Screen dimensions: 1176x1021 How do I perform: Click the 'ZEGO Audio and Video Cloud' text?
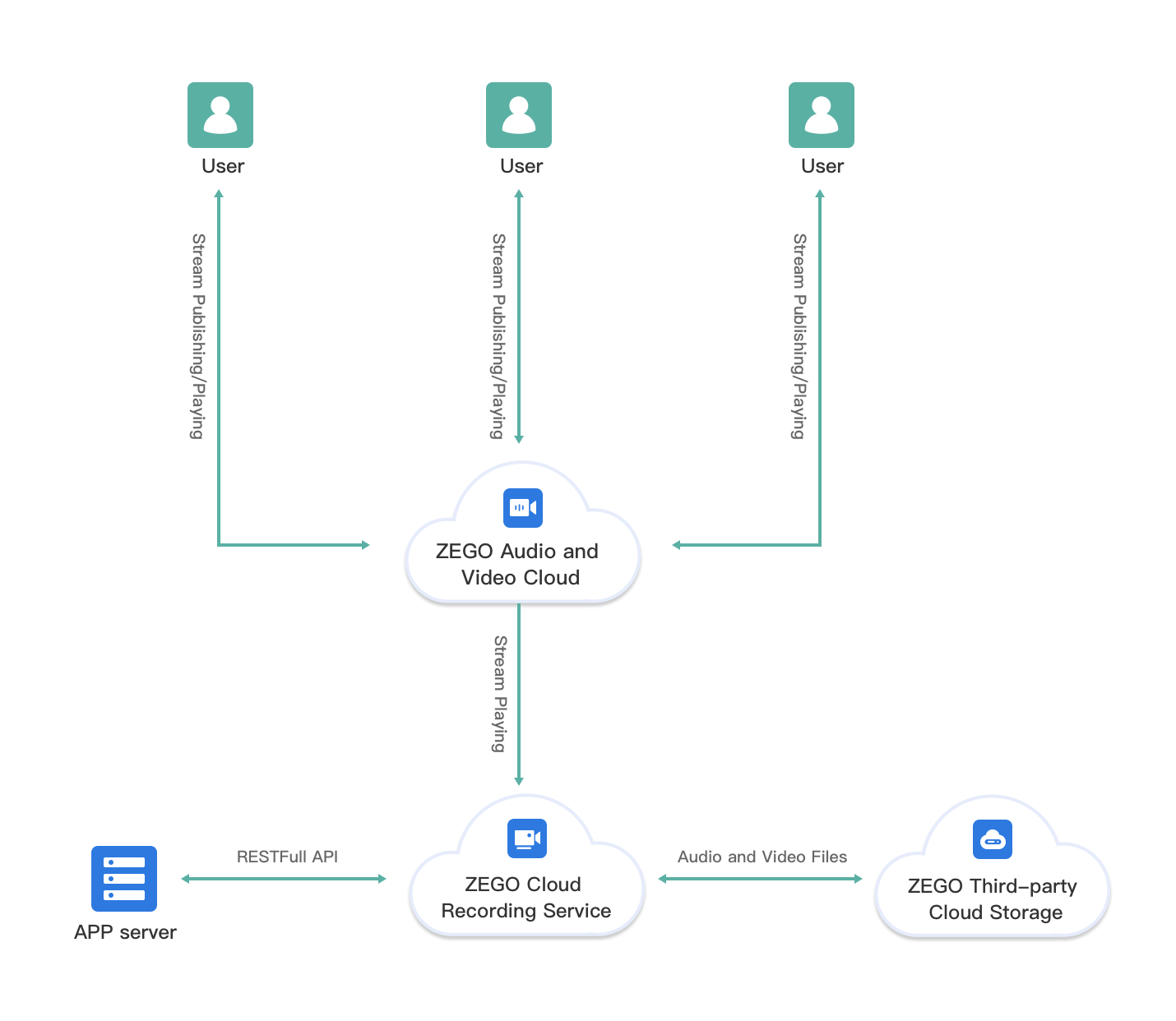pyautogui.click(x=518, y=564)
